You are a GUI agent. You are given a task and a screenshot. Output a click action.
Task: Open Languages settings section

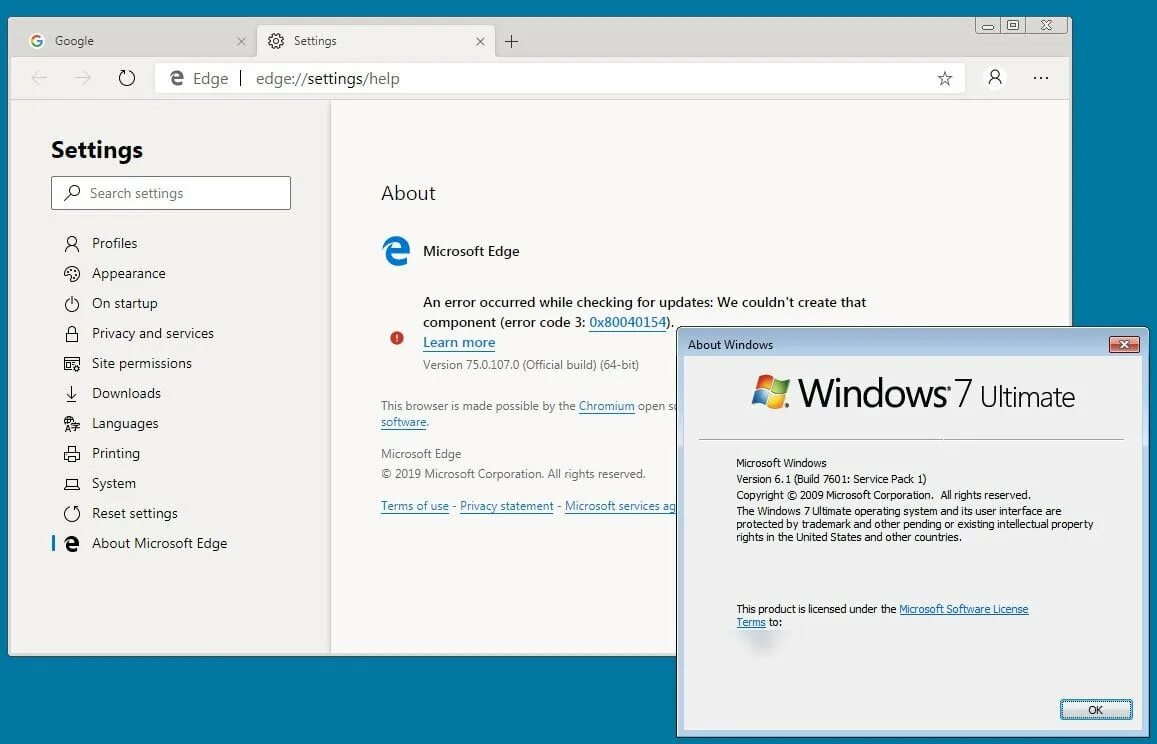(x=125, y=423)
